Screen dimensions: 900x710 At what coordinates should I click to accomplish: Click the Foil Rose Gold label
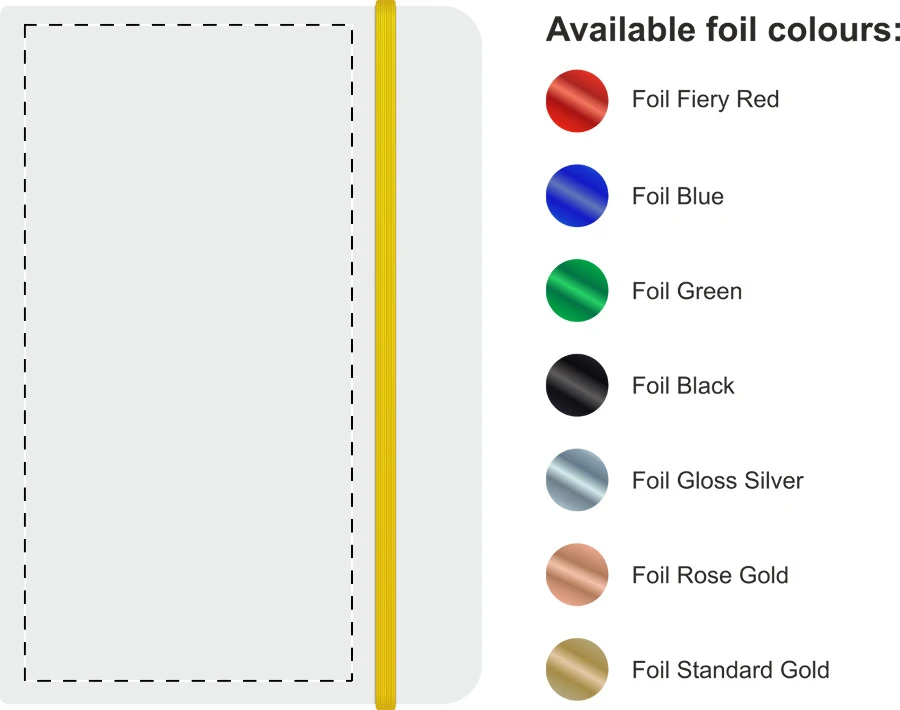pyautogui.click(x=710, y=575)
